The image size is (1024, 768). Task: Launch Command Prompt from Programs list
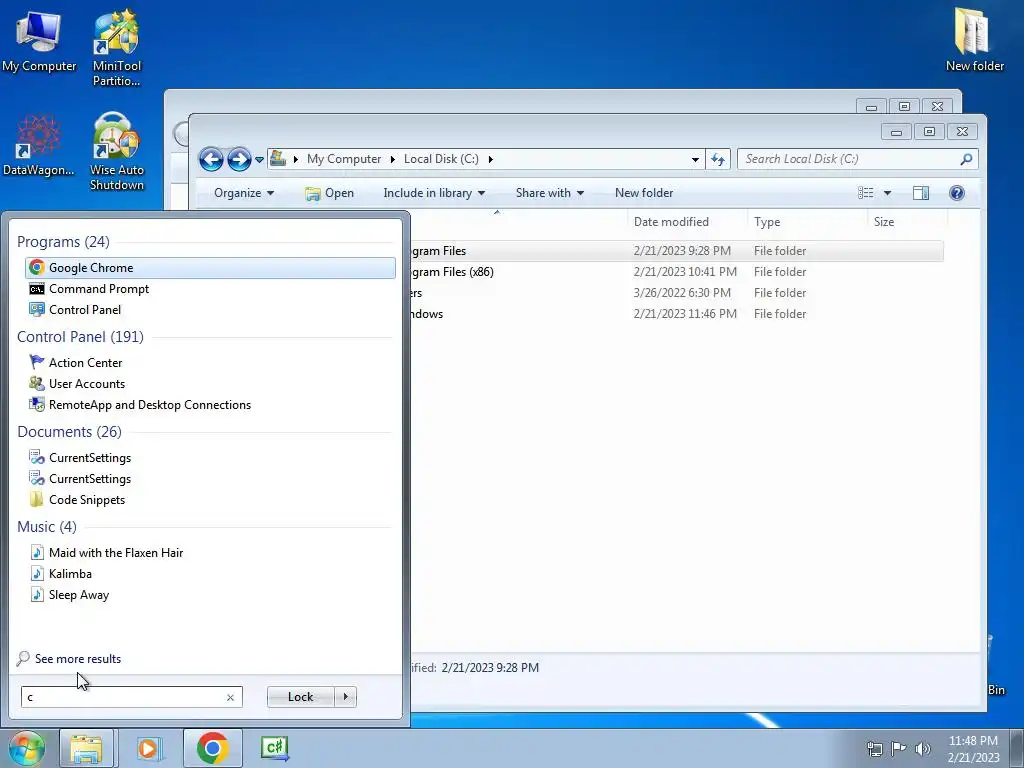pyautogui.click(x=99, y=289)
